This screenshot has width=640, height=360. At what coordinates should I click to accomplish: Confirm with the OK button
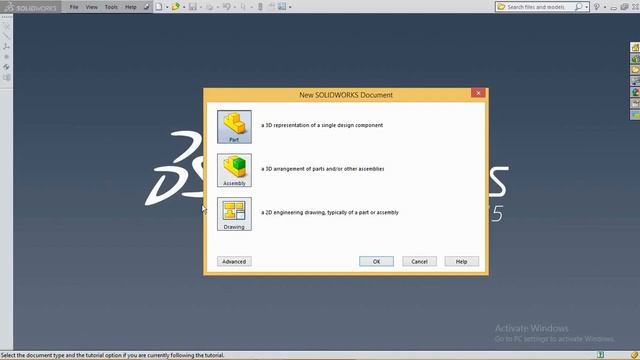point(376,261)
